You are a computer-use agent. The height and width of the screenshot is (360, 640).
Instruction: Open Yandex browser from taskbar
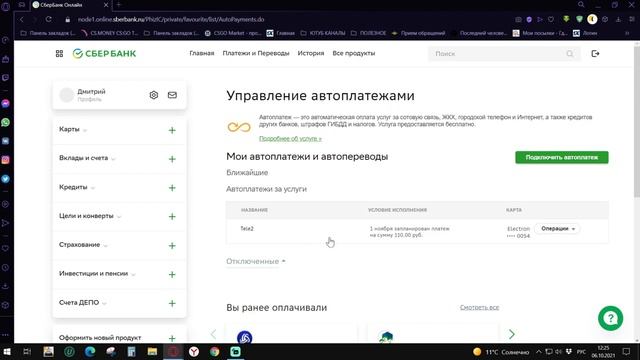coord(194,351)
